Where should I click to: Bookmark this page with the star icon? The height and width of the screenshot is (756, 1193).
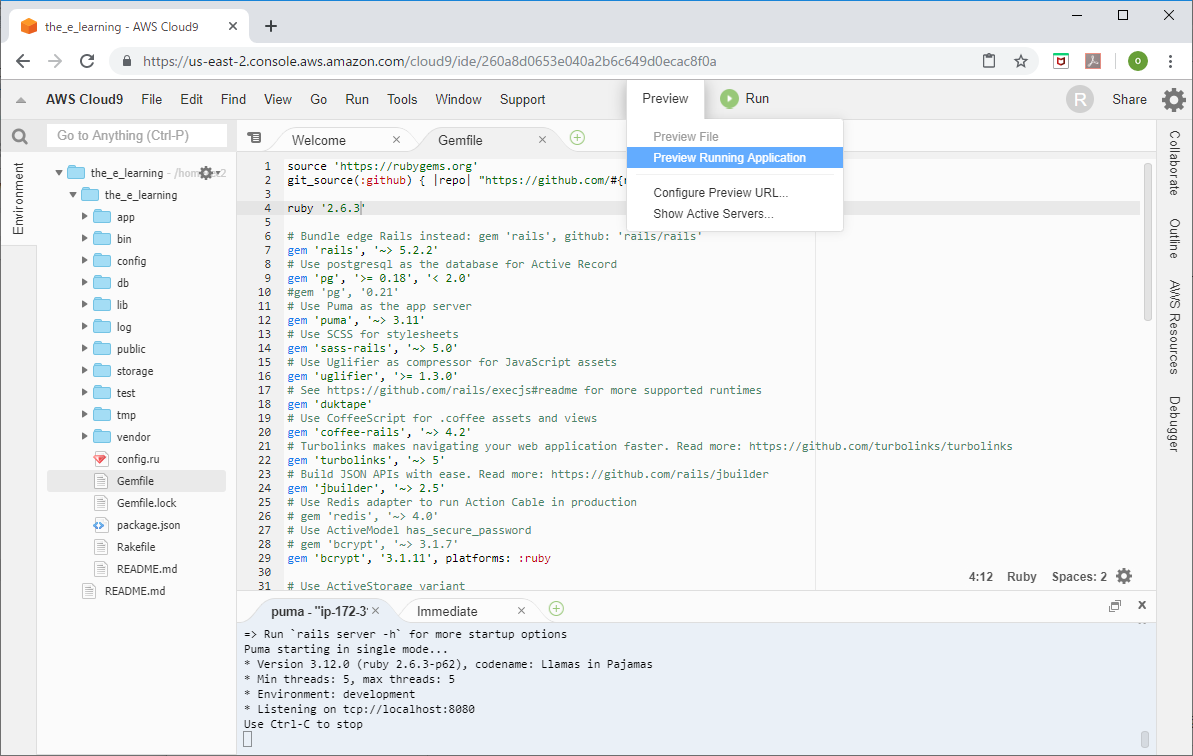(x=1021, y=61)
